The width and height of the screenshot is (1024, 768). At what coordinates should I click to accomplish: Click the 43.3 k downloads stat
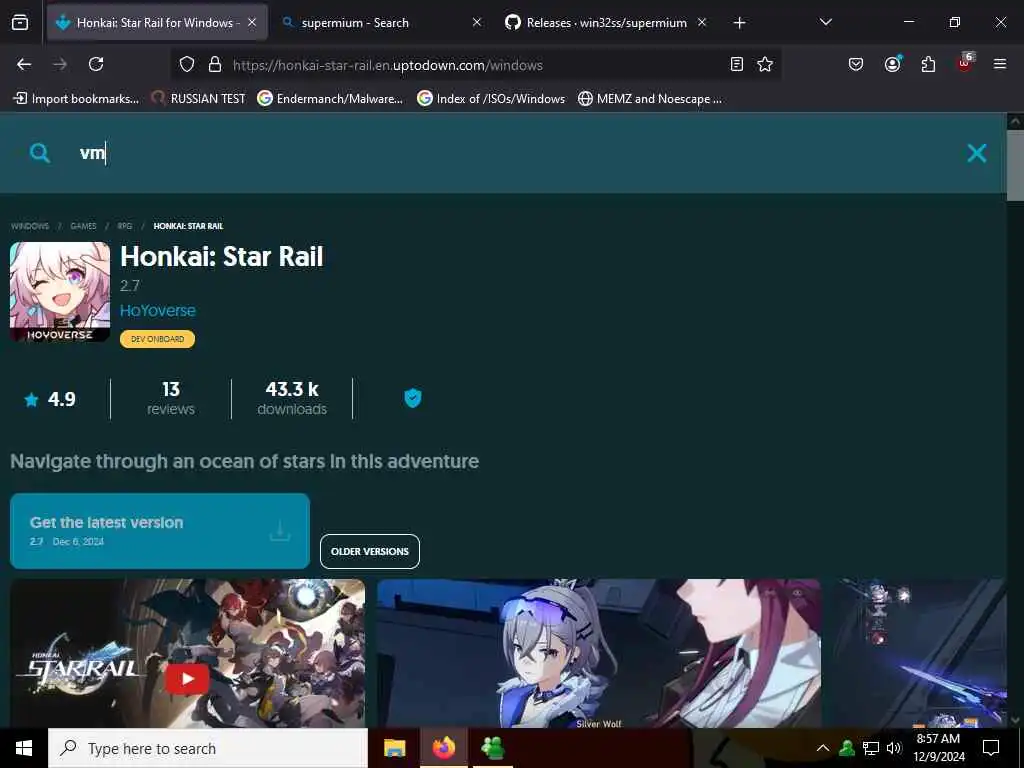[292, 398]
